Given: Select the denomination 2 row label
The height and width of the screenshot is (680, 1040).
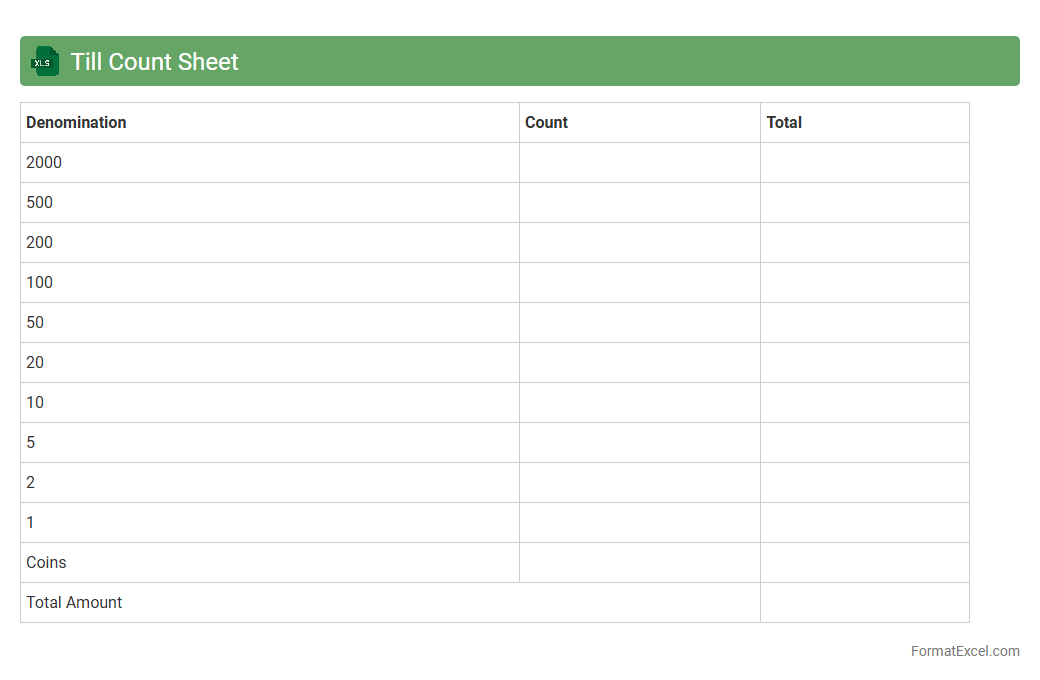Looking at the screenshot, I should pyautogui.click(x=31, y=482).
